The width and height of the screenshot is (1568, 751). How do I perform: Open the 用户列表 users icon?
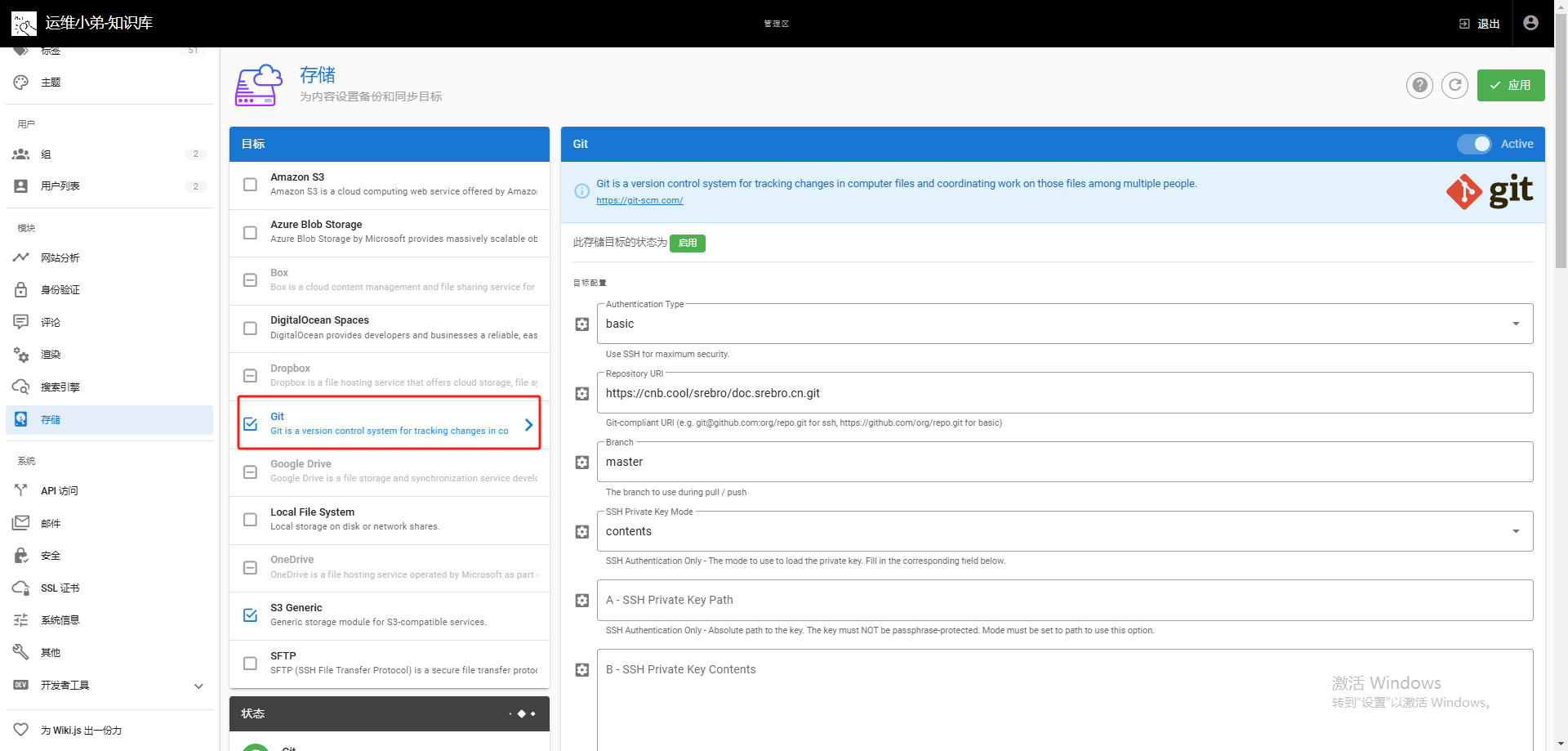point(21,186)
